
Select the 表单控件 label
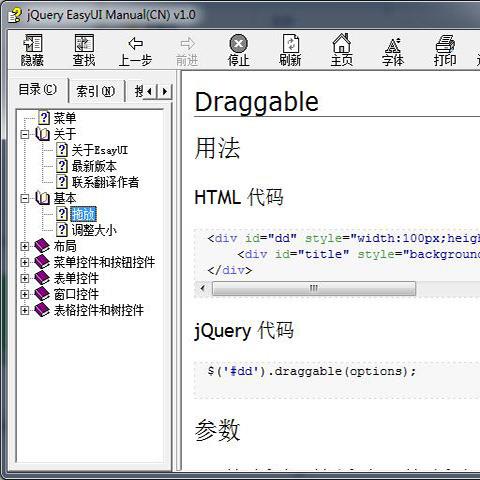[x=76, y=278]
